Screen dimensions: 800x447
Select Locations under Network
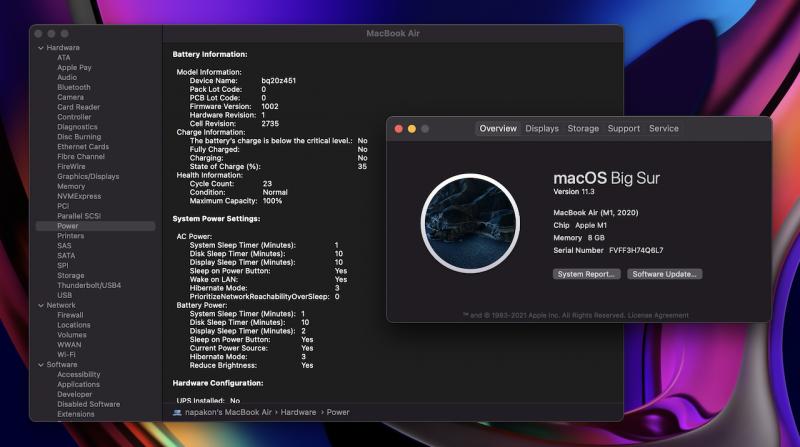[73, 325]
